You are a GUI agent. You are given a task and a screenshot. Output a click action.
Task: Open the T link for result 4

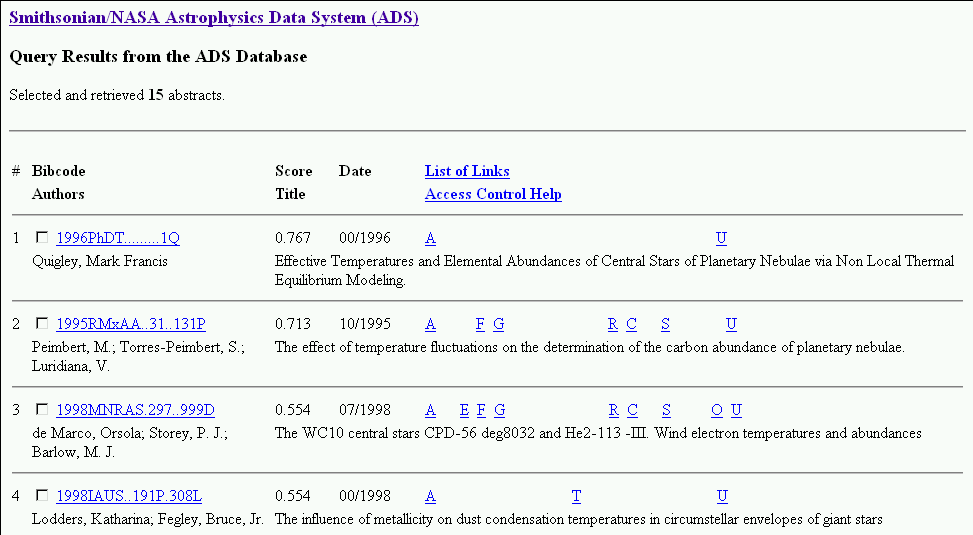(x=576, y=496)
